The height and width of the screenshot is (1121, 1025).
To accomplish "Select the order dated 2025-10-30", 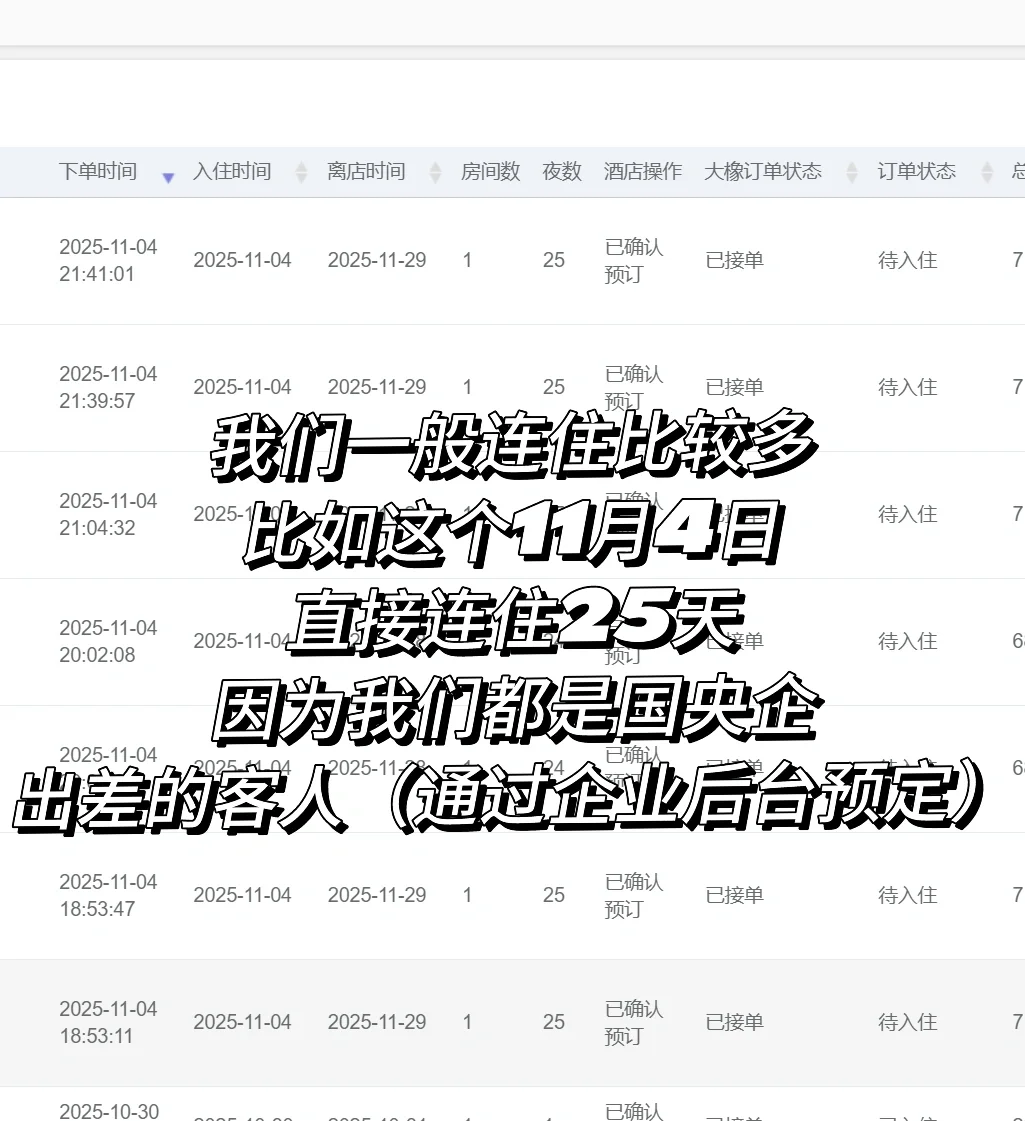I will pyautogui.click(x=108, y=1110).
